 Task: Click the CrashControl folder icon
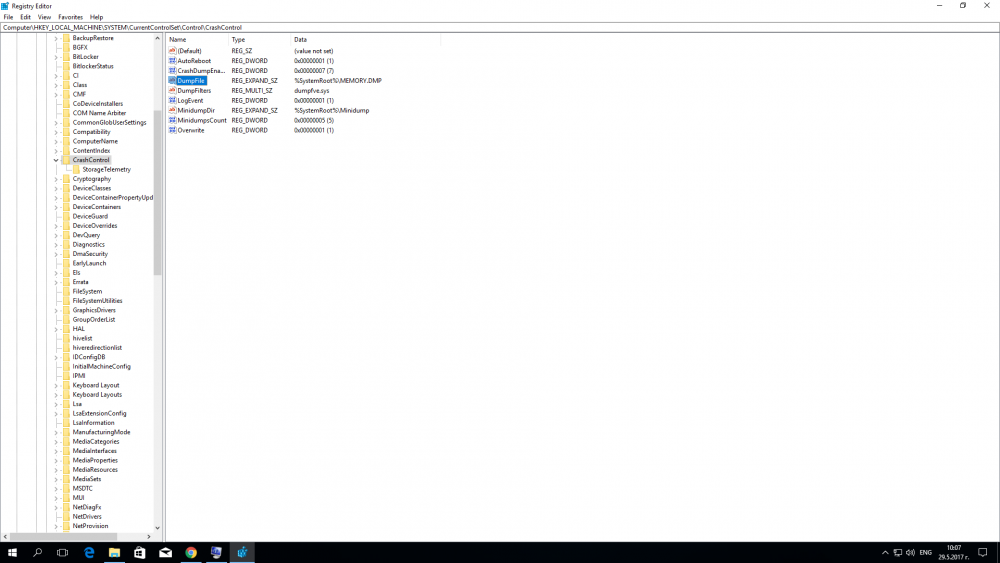tap(66, 160)
